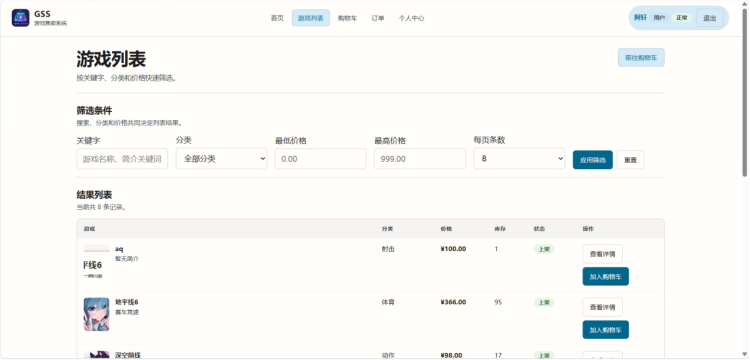The image size is (750, 360).
Task: Click the 最低价格 input field
Action: pos(320,159)
